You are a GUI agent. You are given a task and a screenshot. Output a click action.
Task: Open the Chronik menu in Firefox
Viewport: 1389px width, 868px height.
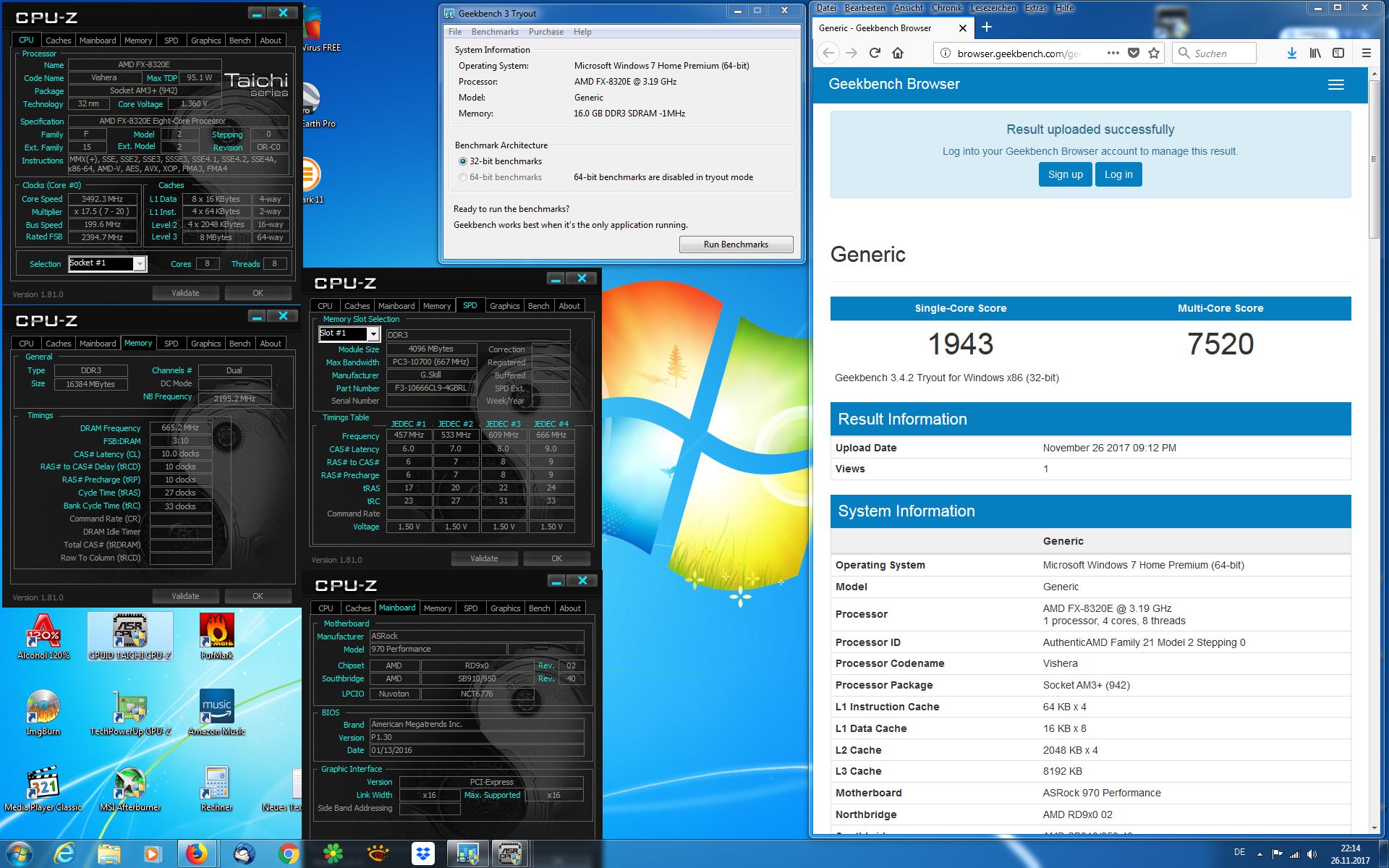tap(946, 8)
